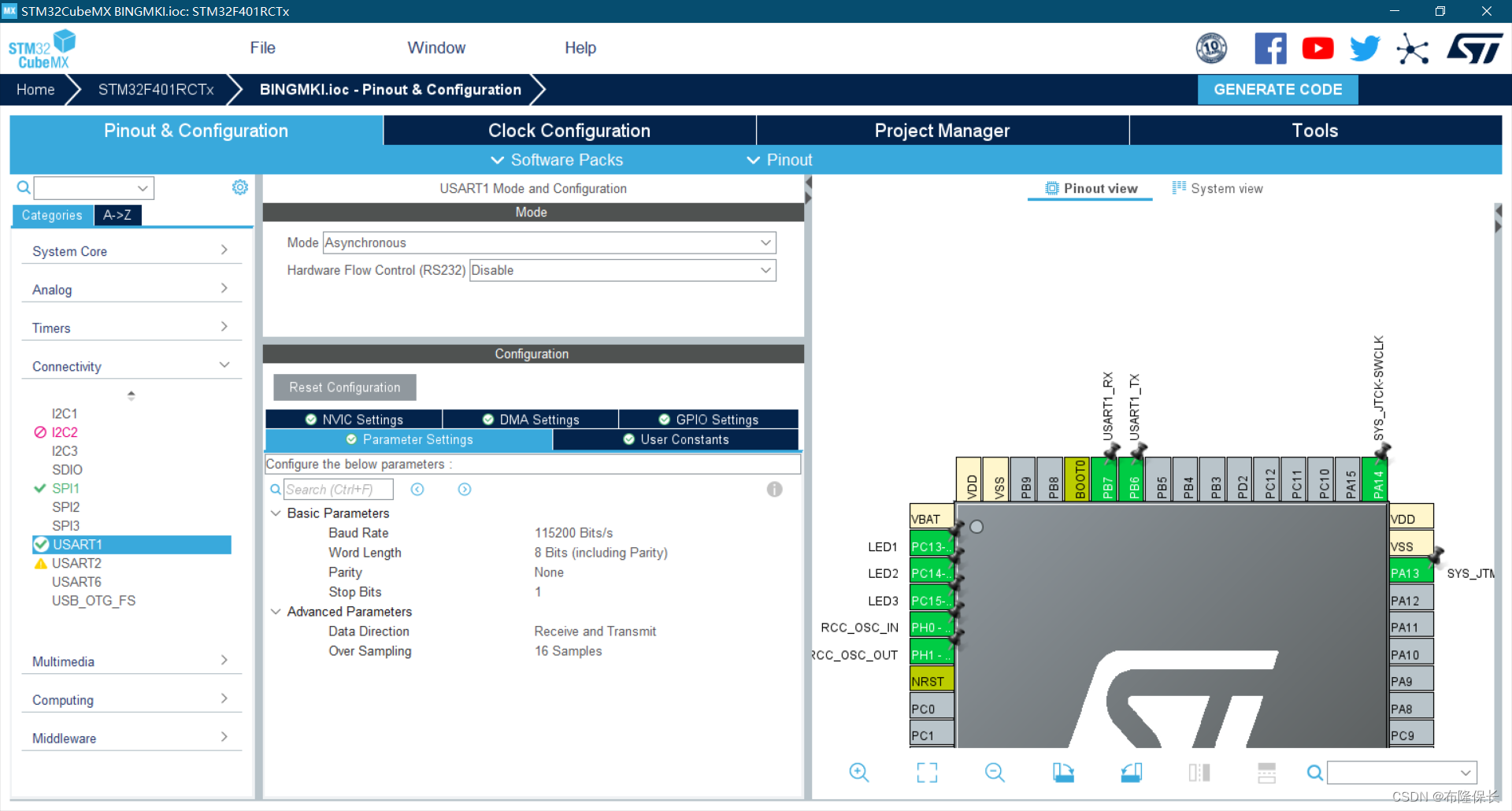Open the pin search combo box
This screenshot has height=811, width=1512.
(x=1402, y=772)
